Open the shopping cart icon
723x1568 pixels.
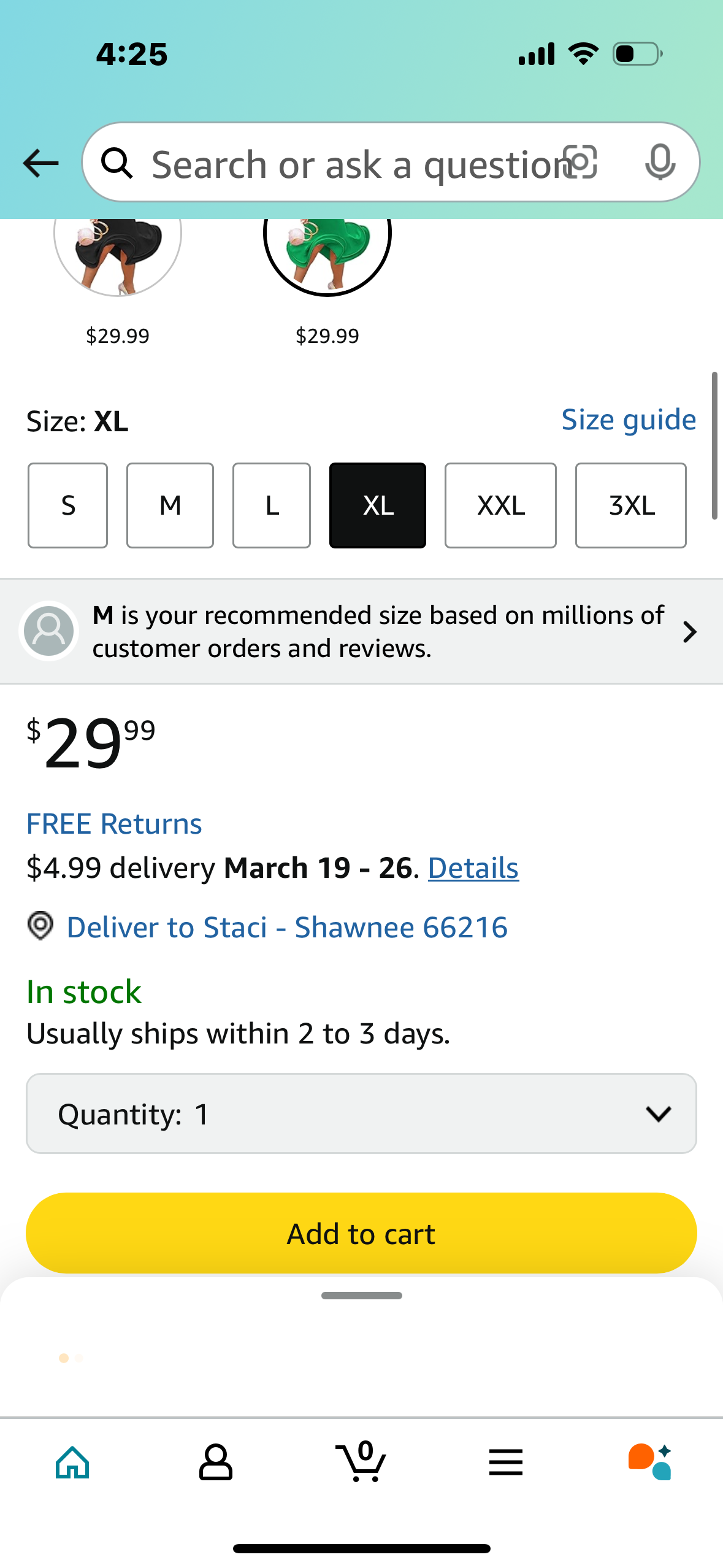[361, 1461]
